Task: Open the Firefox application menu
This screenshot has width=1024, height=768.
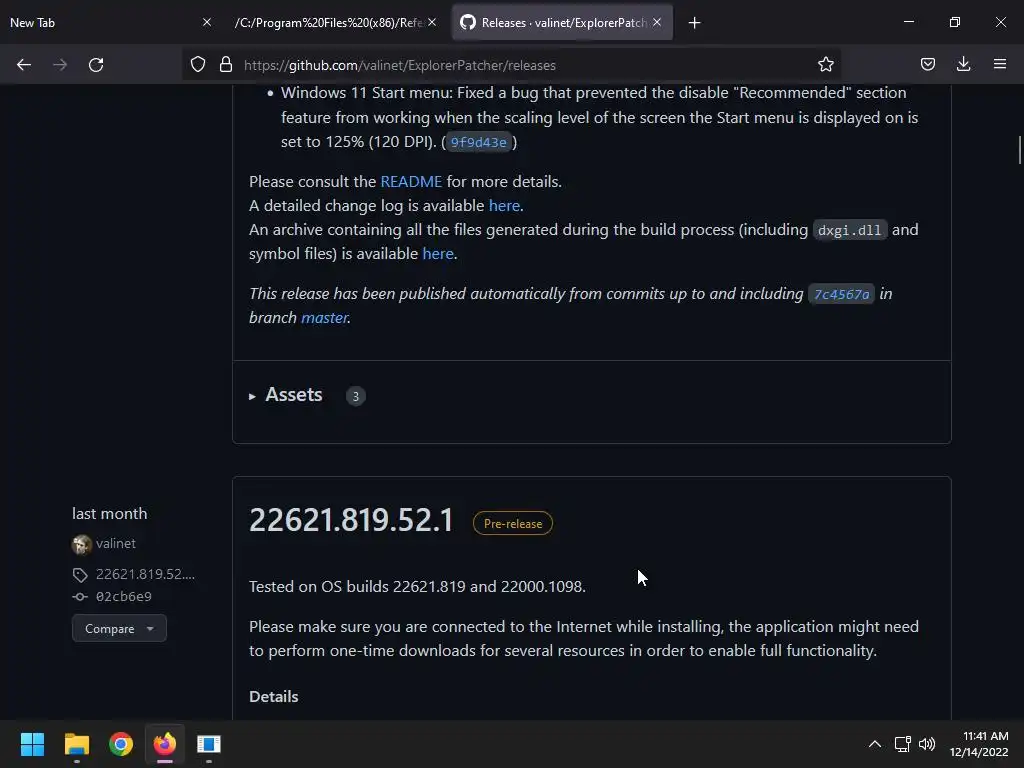Action: point(1000,65)
